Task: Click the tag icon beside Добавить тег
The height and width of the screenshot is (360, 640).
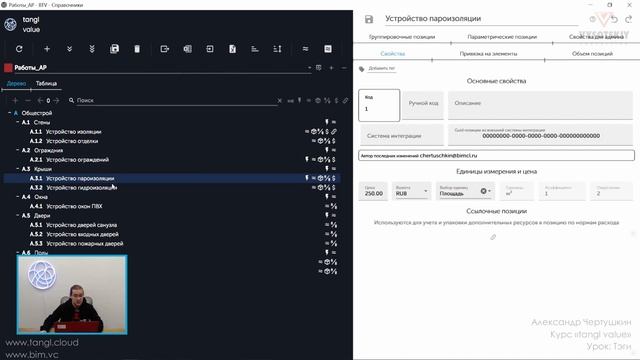Action: coord(362,69)
